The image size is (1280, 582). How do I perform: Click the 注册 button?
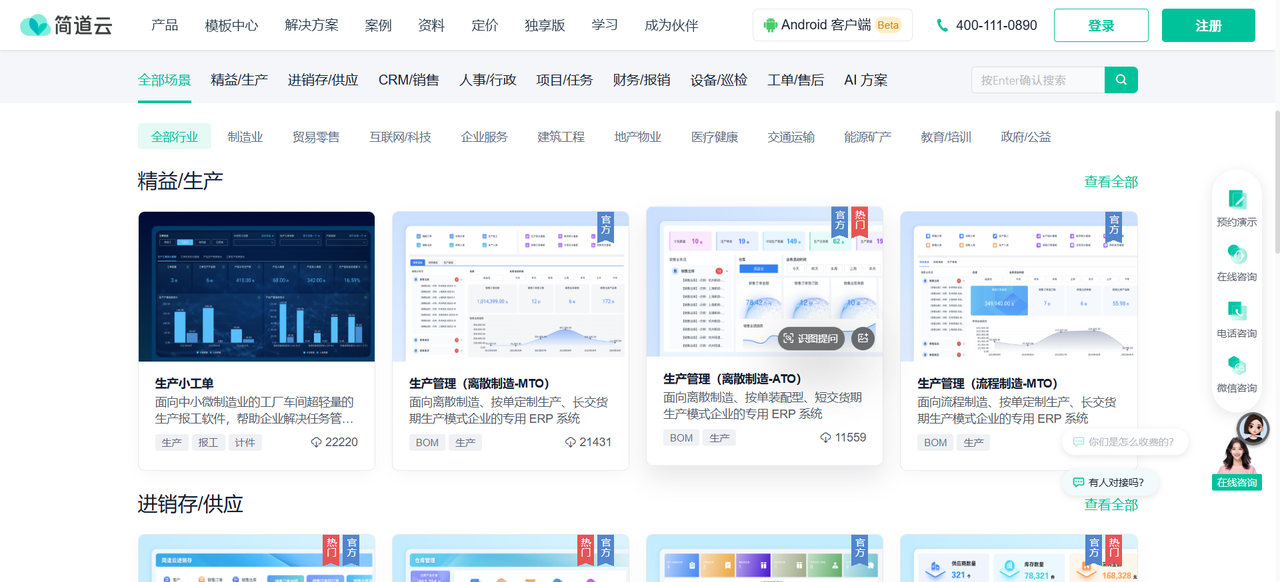(x=1208, y=25)
